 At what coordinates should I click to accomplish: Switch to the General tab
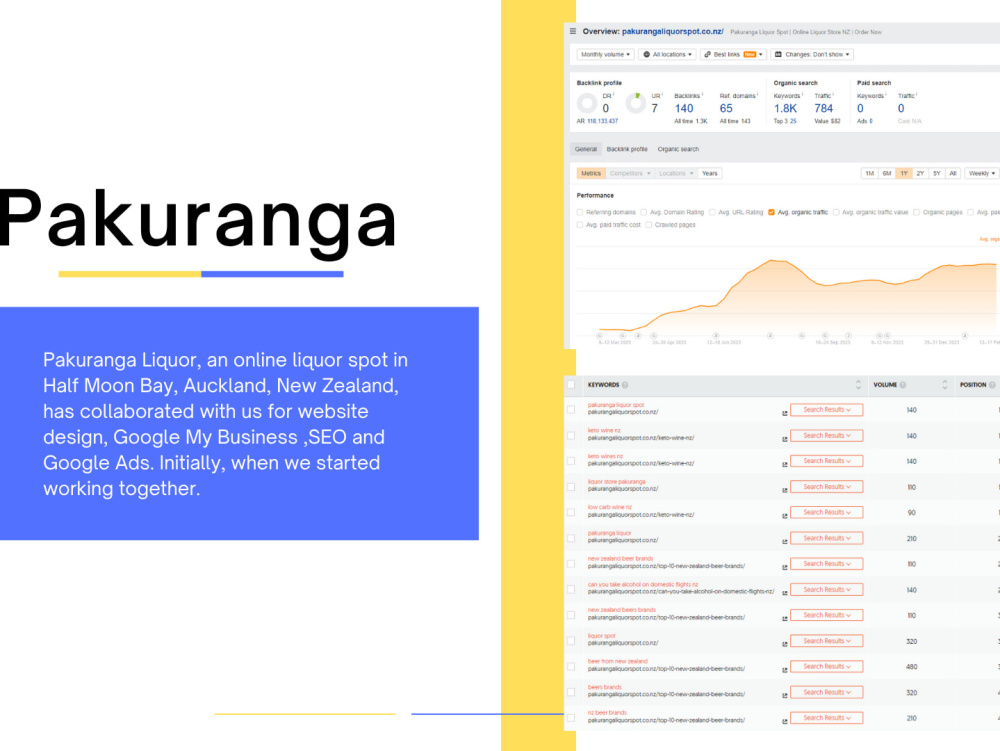pos(585,149)
